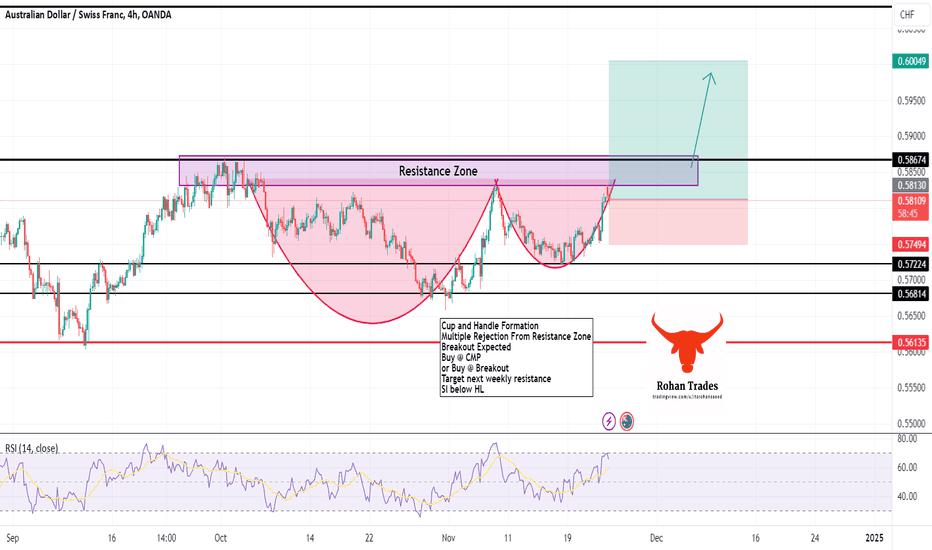Image resolution: width=932 pixels, height=550 pixels.
Task: Open the CHF currency selector
Action: click(x=907, y=14)
